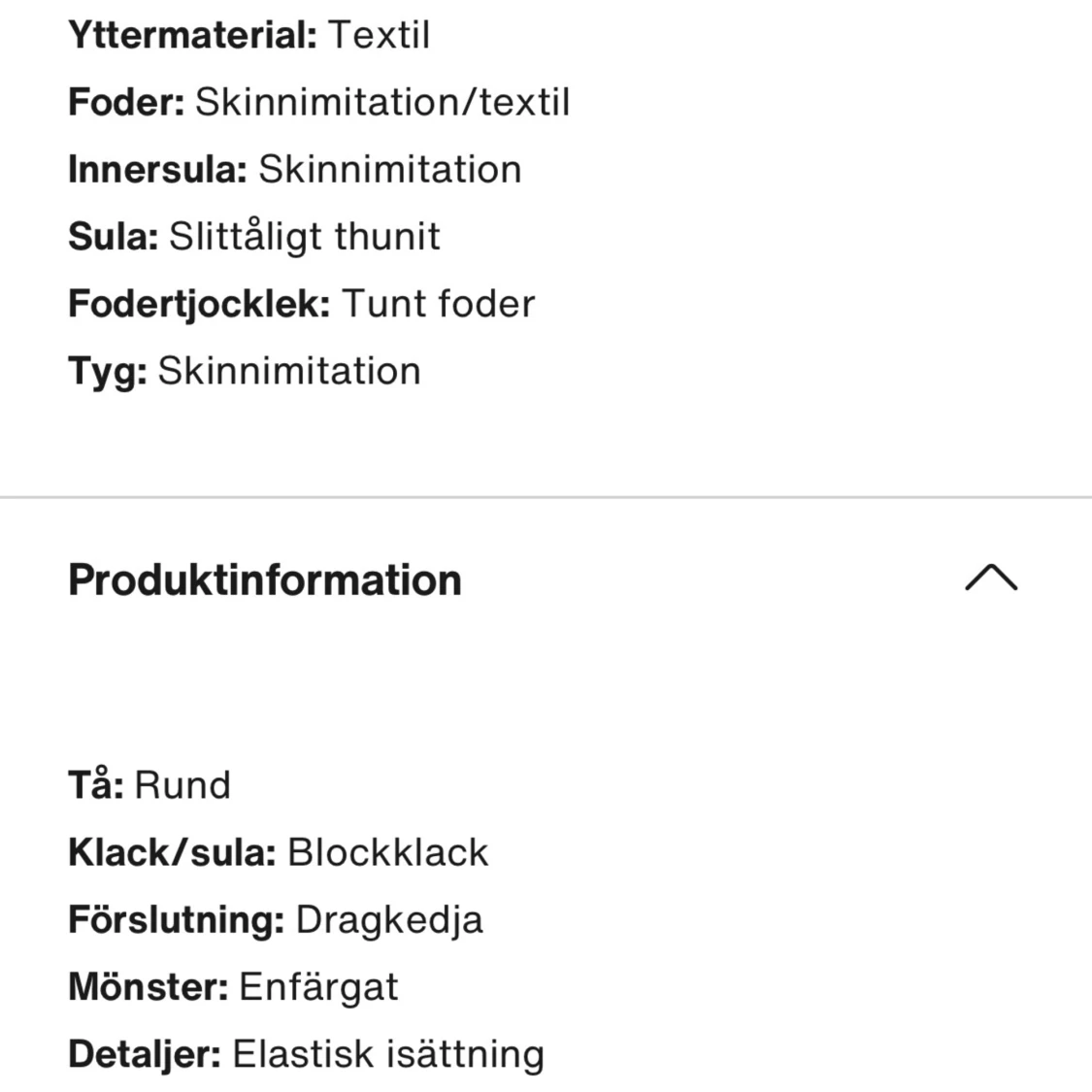1092x1092 pixels.
Task: Click the Mönster: Enfärgat row
Action: point(233,987)
